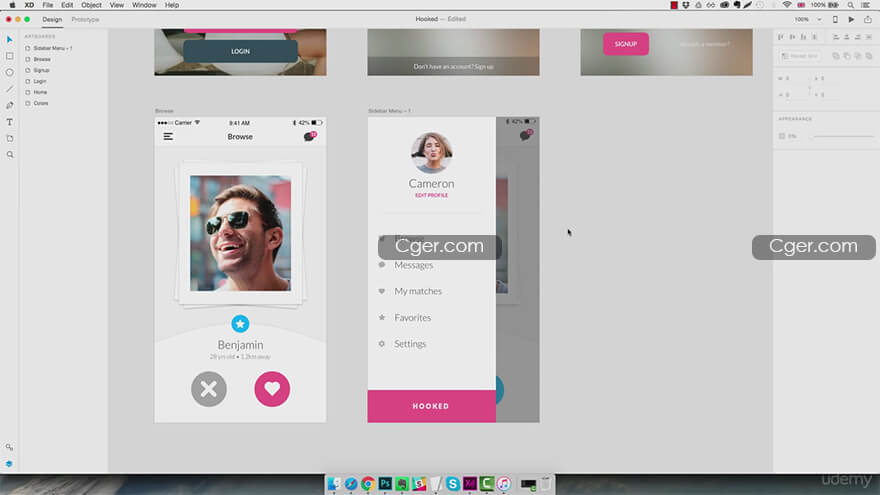Image resolution: width=880 pixels, height=495 pixels.
Task: Select the Zoom tool in toolbar
Action: [x=10, y=154]
